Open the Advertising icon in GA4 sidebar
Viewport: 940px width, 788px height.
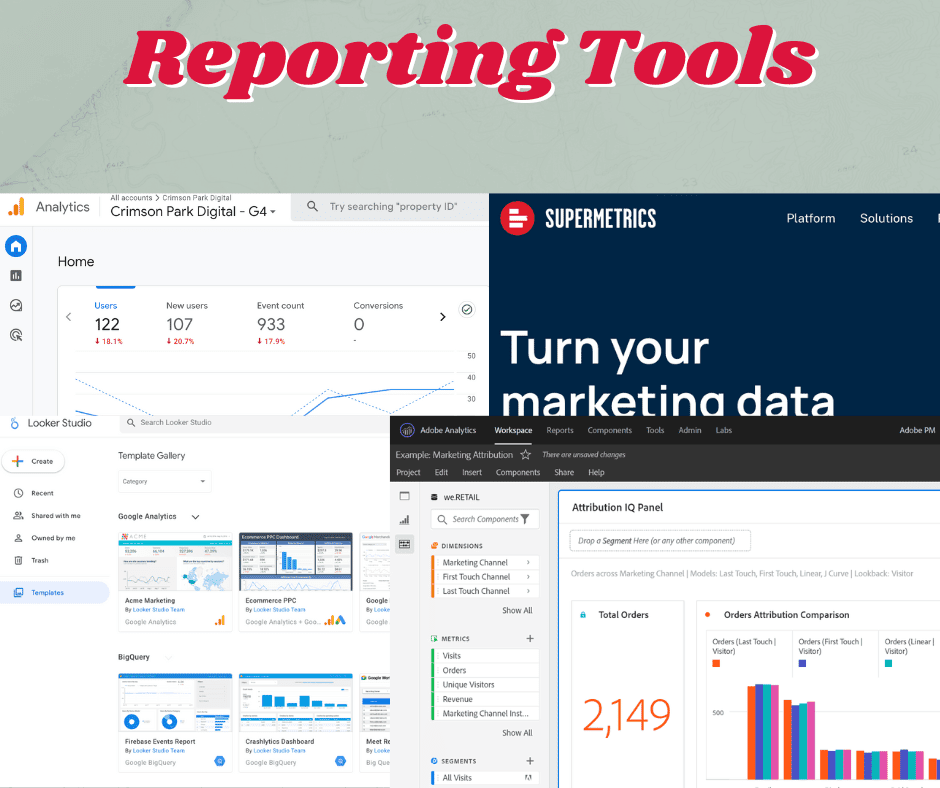pyautogui.click(x=15, y=334)
